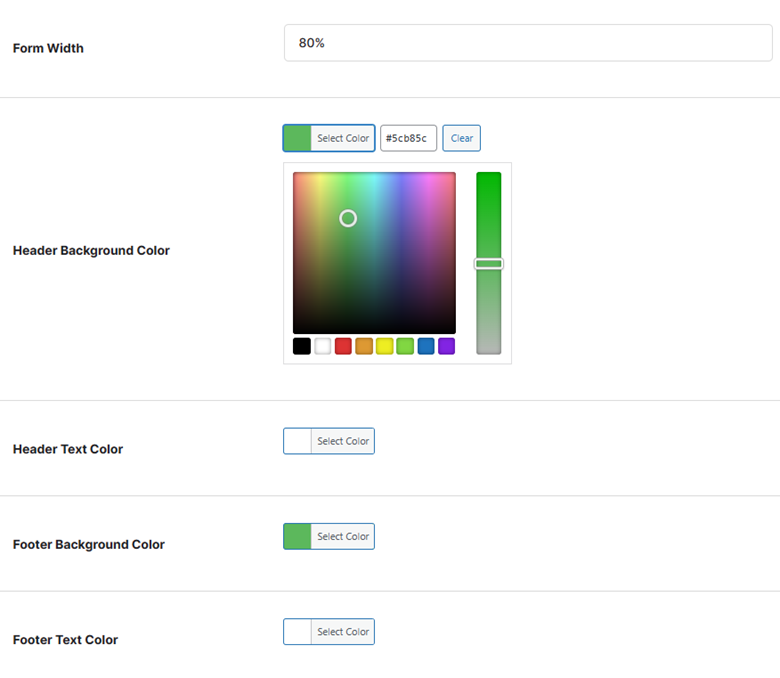The width and height of the screenshot is (780, 678).
Task: Collapse Header Background Color Select Color button
Action: 329,138
